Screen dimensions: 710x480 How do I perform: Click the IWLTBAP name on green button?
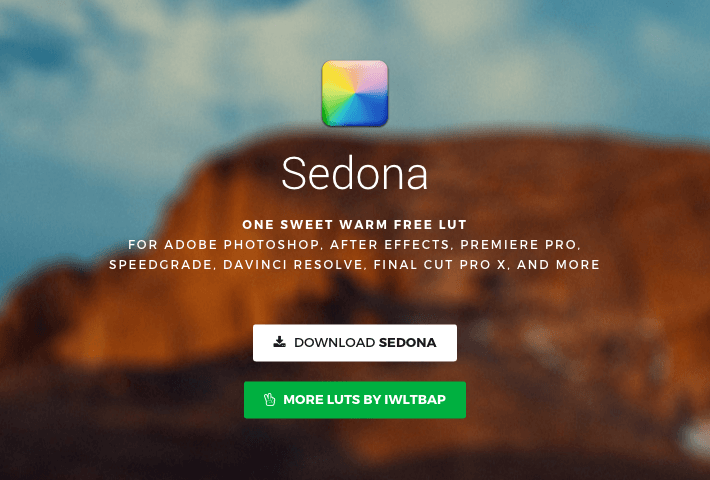click(415, 399)
